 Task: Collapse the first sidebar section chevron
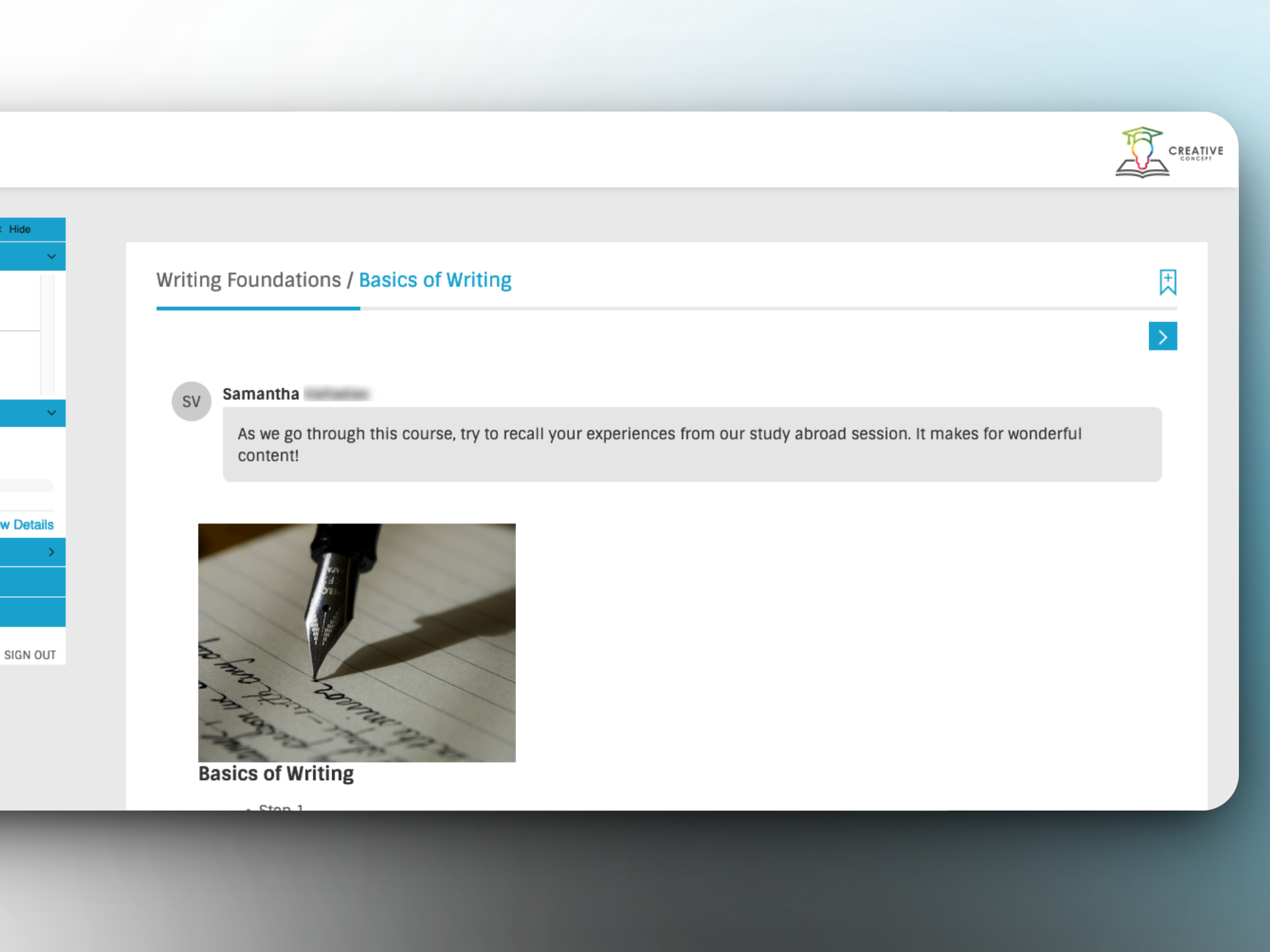pos(52,257)
